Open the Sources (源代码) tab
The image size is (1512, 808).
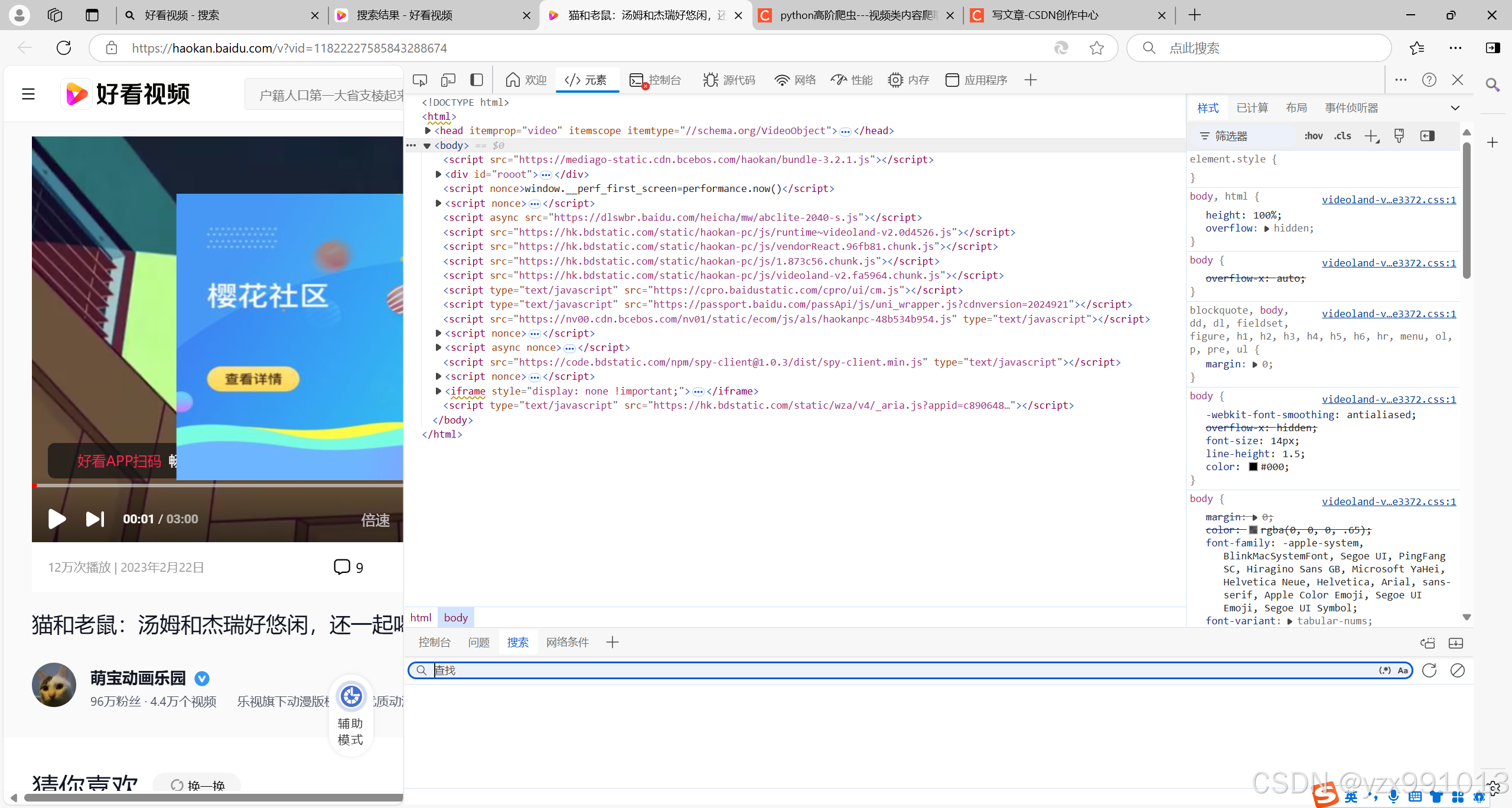[729, 80]
